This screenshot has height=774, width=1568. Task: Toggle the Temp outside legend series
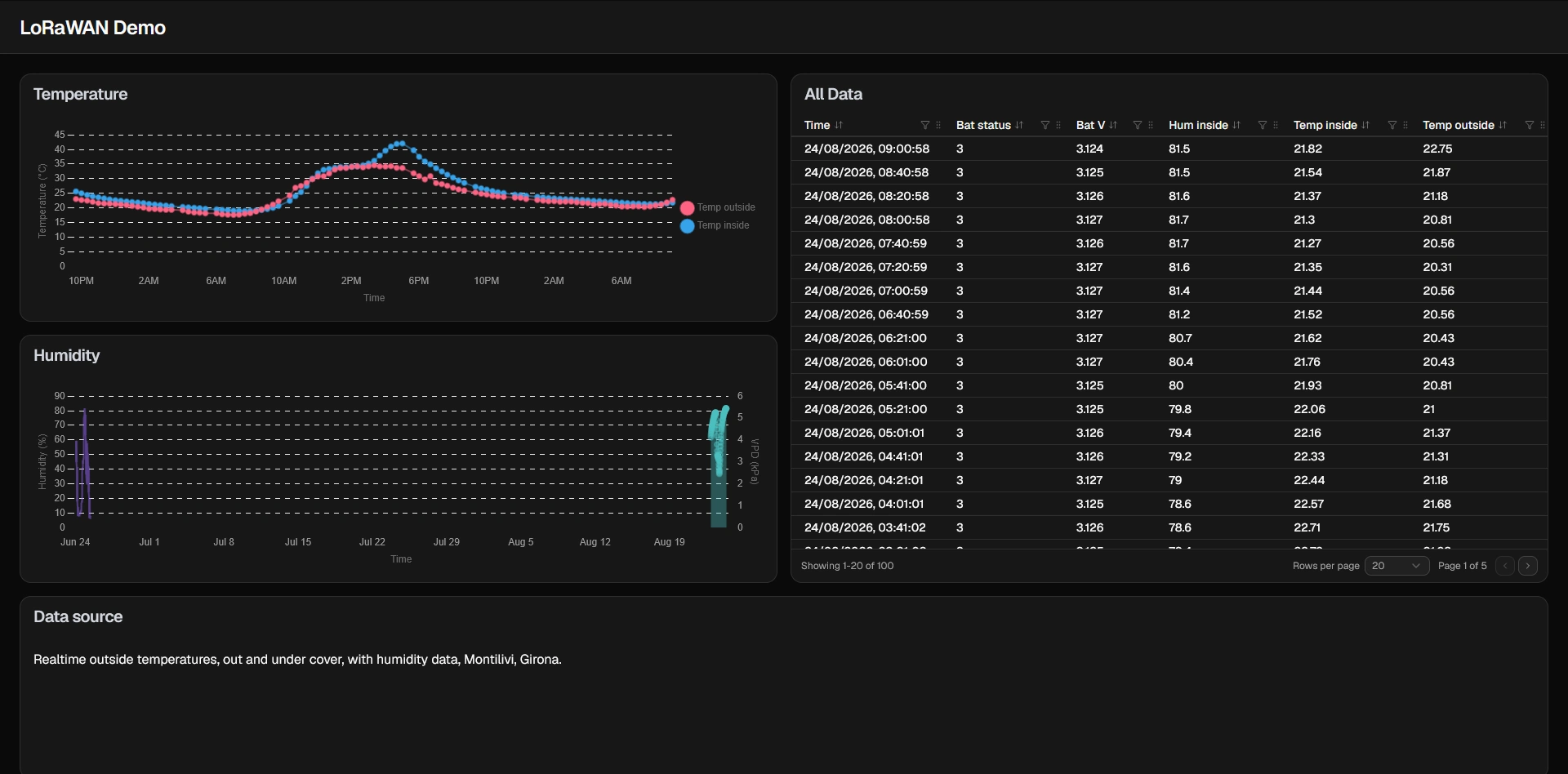pyautogui.click(x=718, y=207)
